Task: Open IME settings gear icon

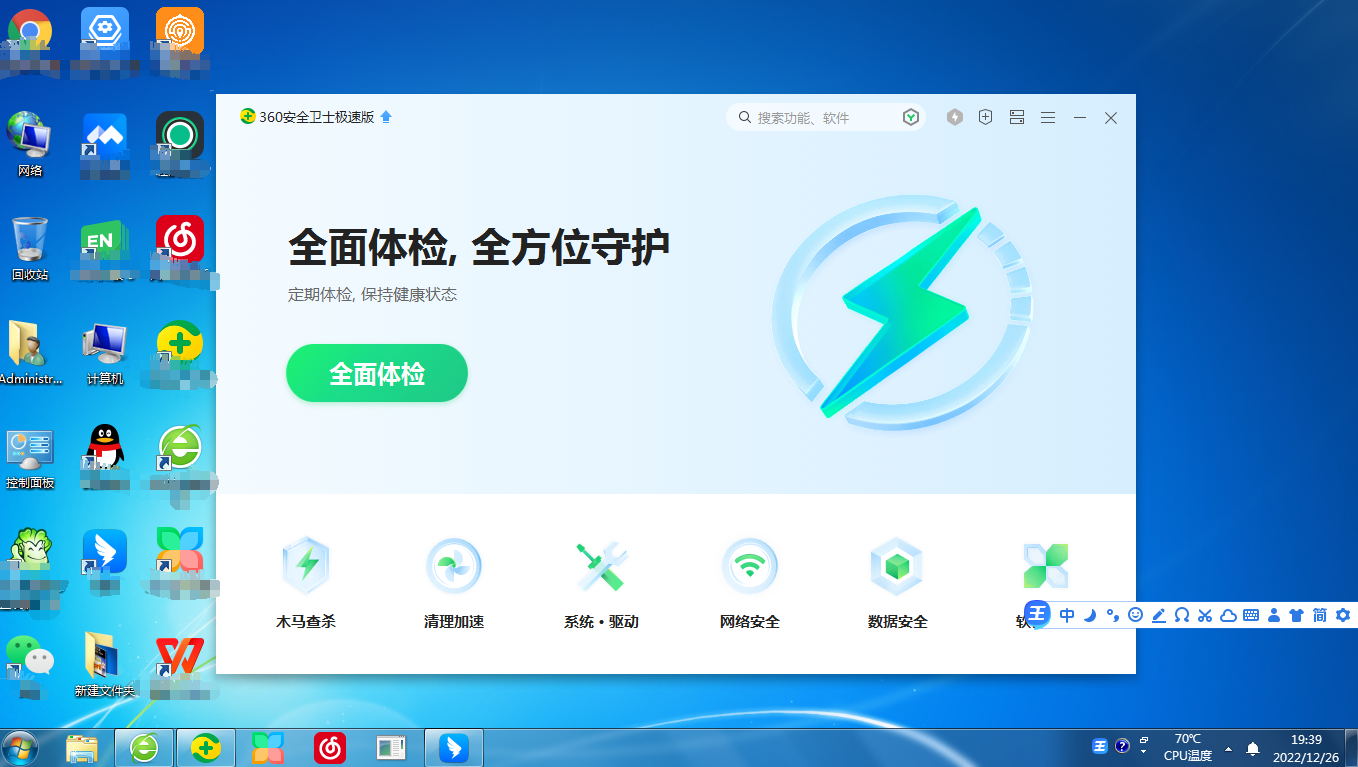Action: click(x=1343, y=615)
